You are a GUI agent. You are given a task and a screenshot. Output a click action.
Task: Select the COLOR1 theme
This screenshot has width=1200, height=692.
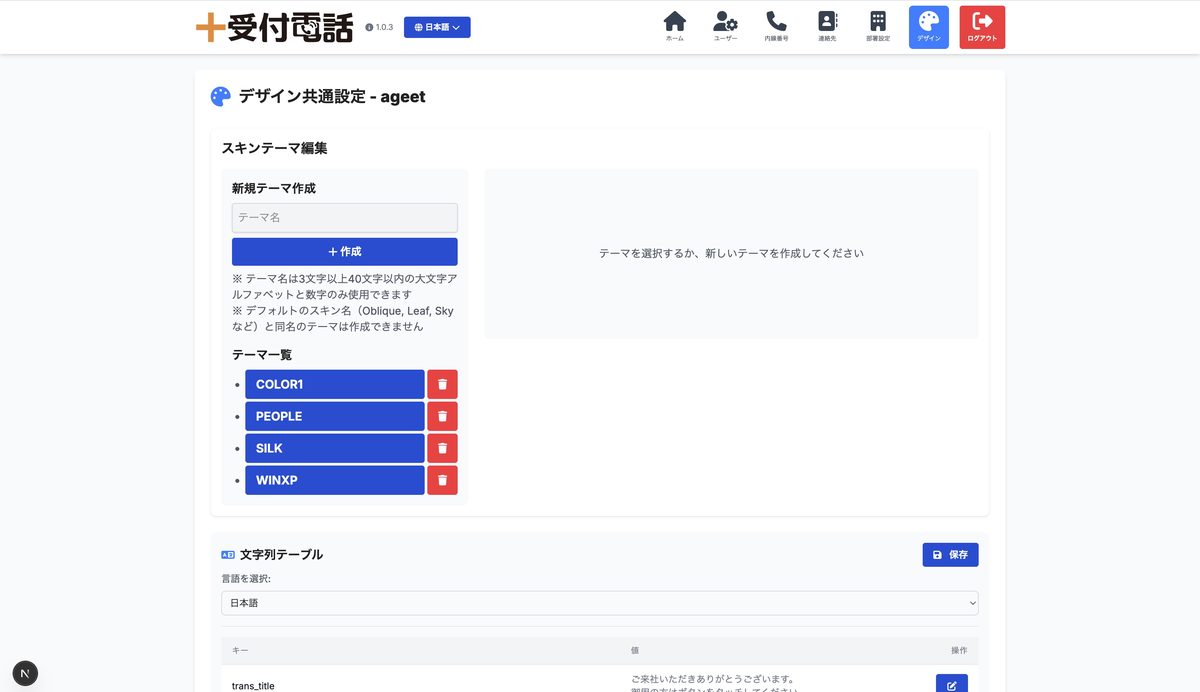[335, 384]
